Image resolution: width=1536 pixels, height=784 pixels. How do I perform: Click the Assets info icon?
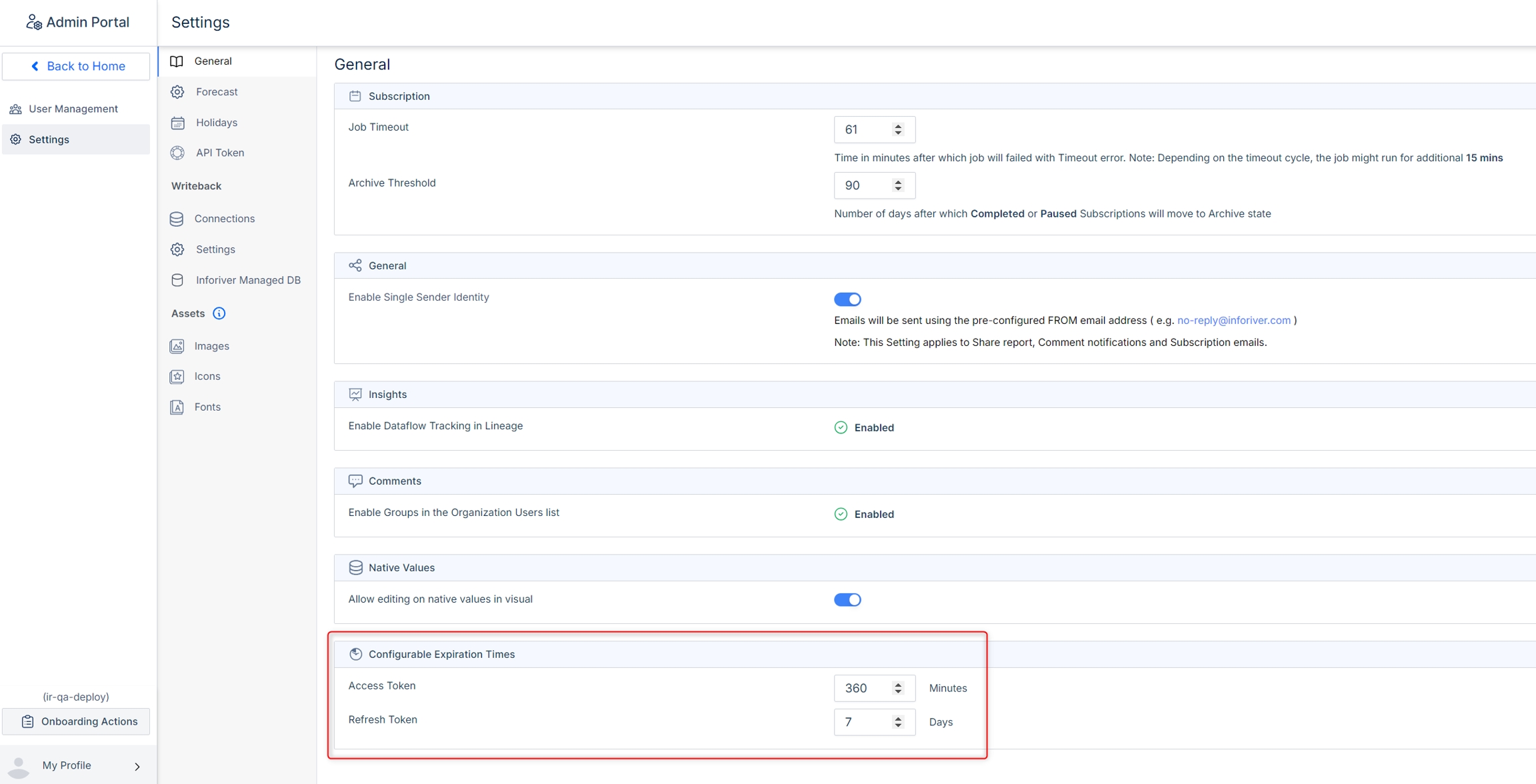click(x=219, y=313)
